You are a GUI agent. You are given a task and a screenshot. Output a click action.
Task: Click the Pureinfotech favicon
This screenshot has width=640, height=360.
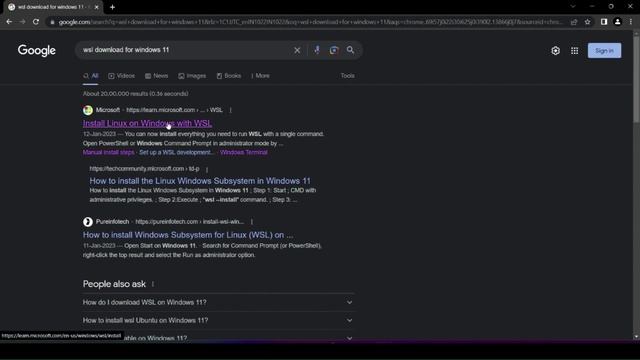88,222
